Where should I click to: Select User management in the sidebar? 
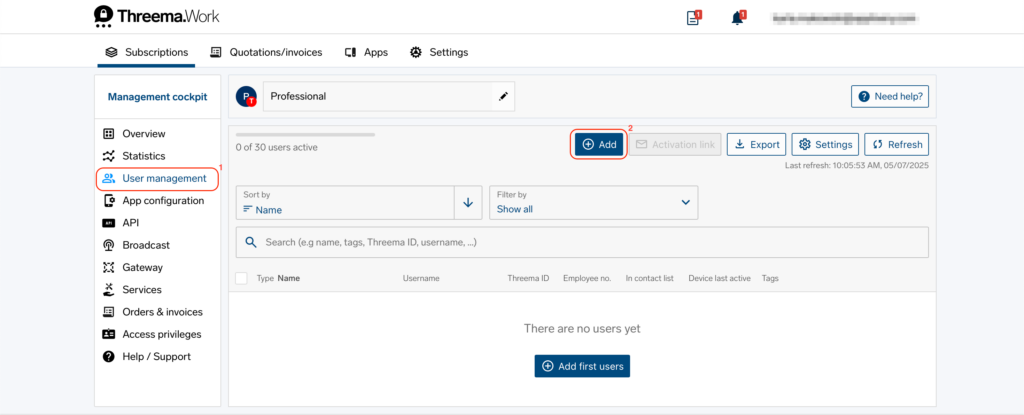[157, 178]
